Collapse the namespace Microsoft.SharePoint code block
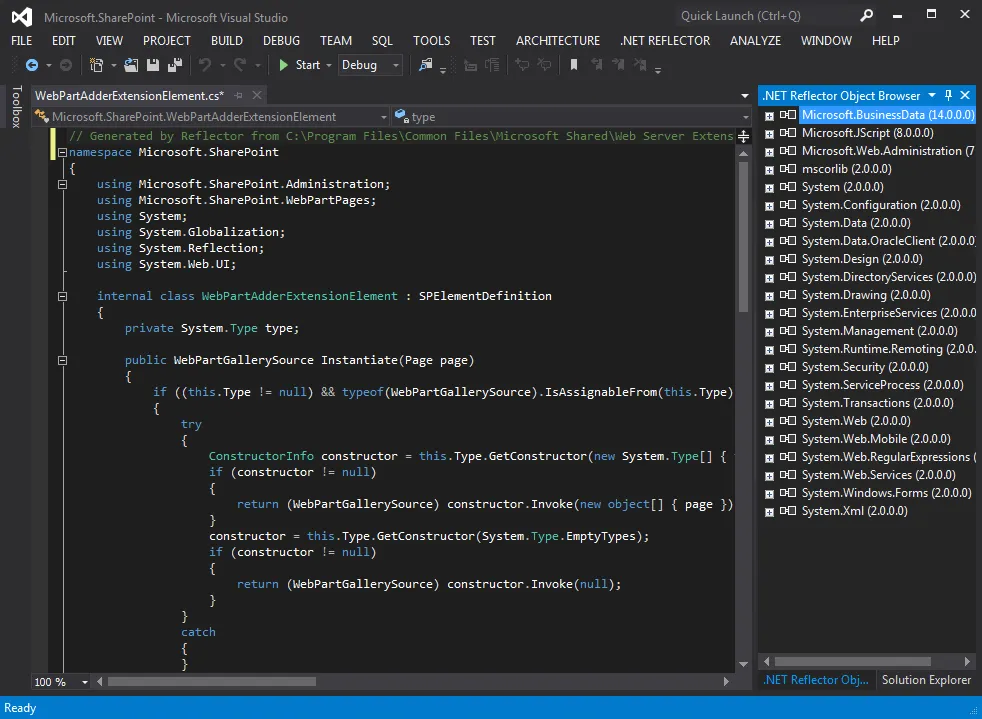 coord(62,152)
